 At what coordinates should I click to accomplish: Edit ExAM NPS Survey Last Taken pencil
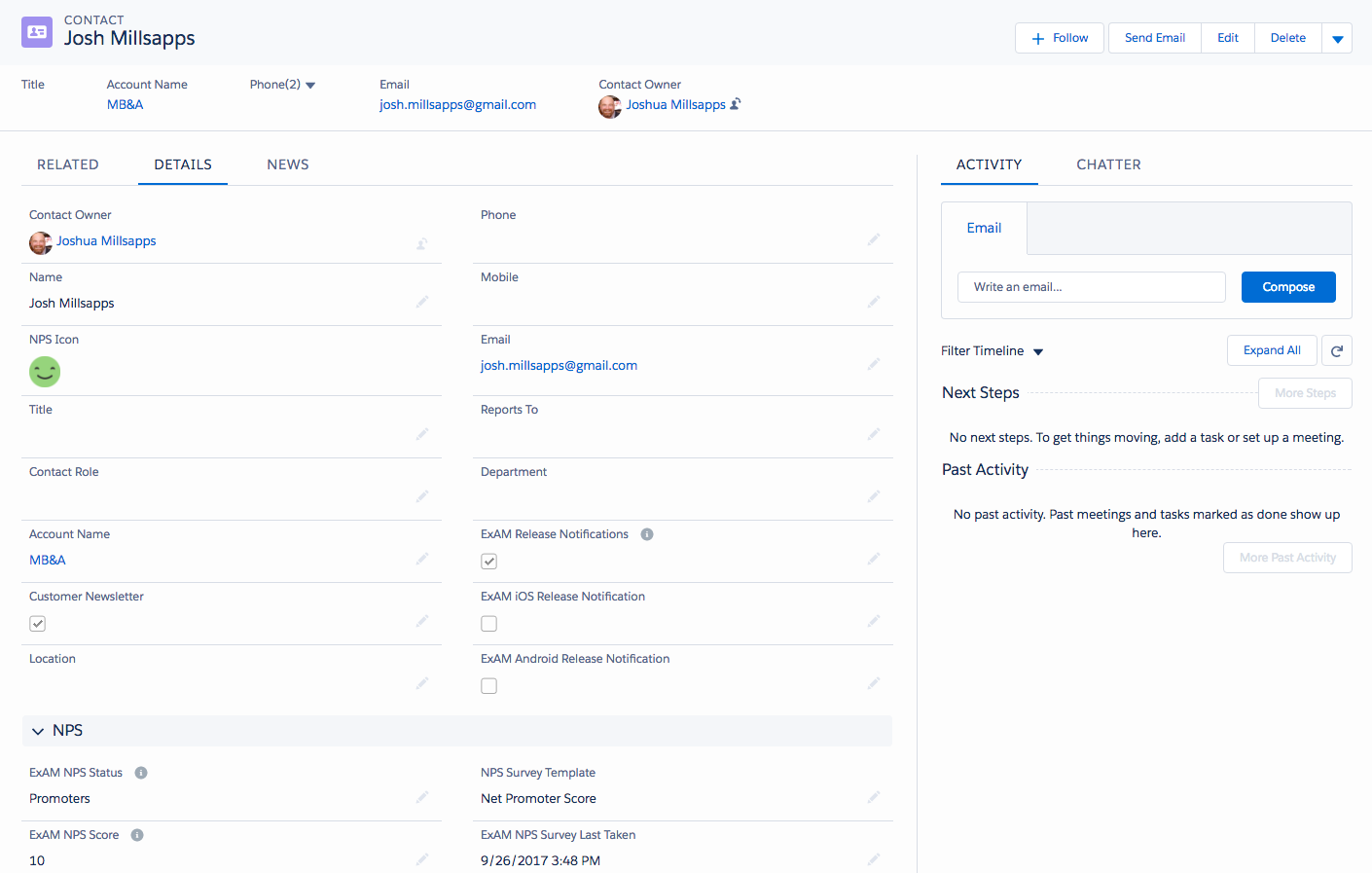(874, 859)
